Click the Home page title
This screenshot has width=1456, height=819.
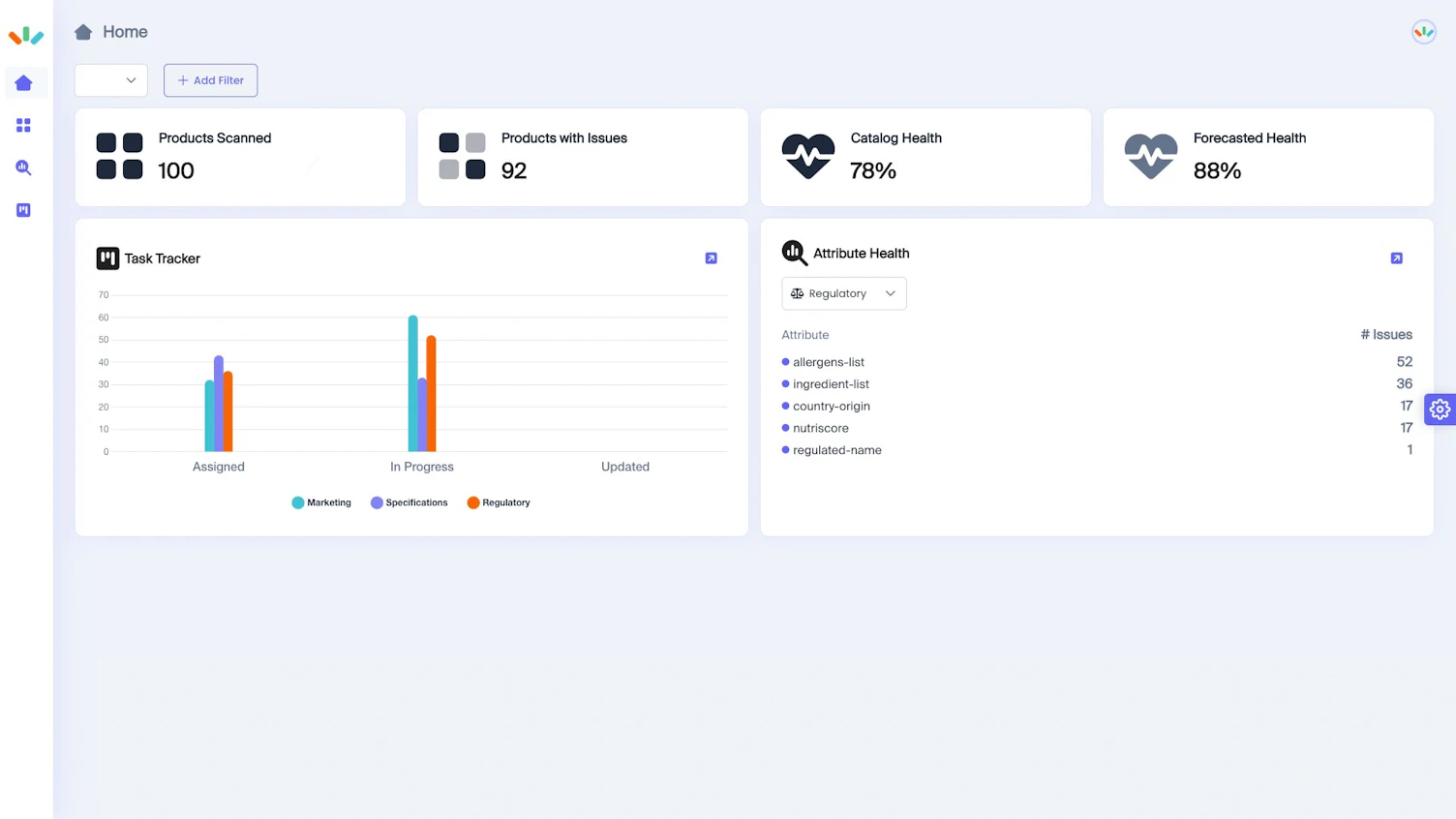click(x=125, y=32)
